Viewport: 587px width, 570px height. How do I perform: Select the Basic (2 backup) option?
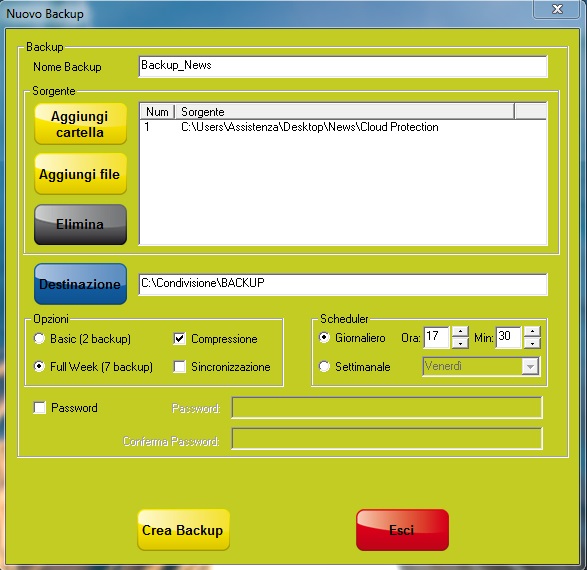click(x=39, y=339)
